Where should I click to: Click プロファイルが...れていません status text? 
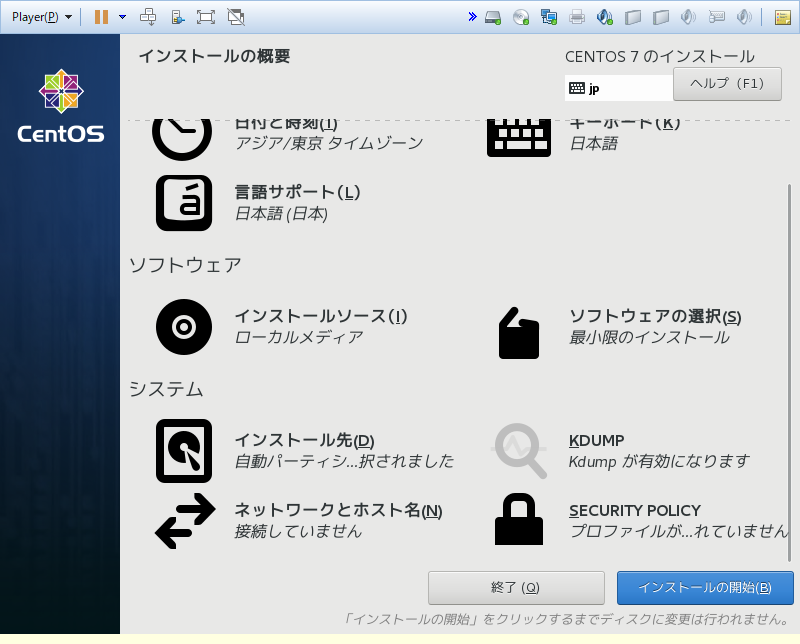(x=679, y=531)
